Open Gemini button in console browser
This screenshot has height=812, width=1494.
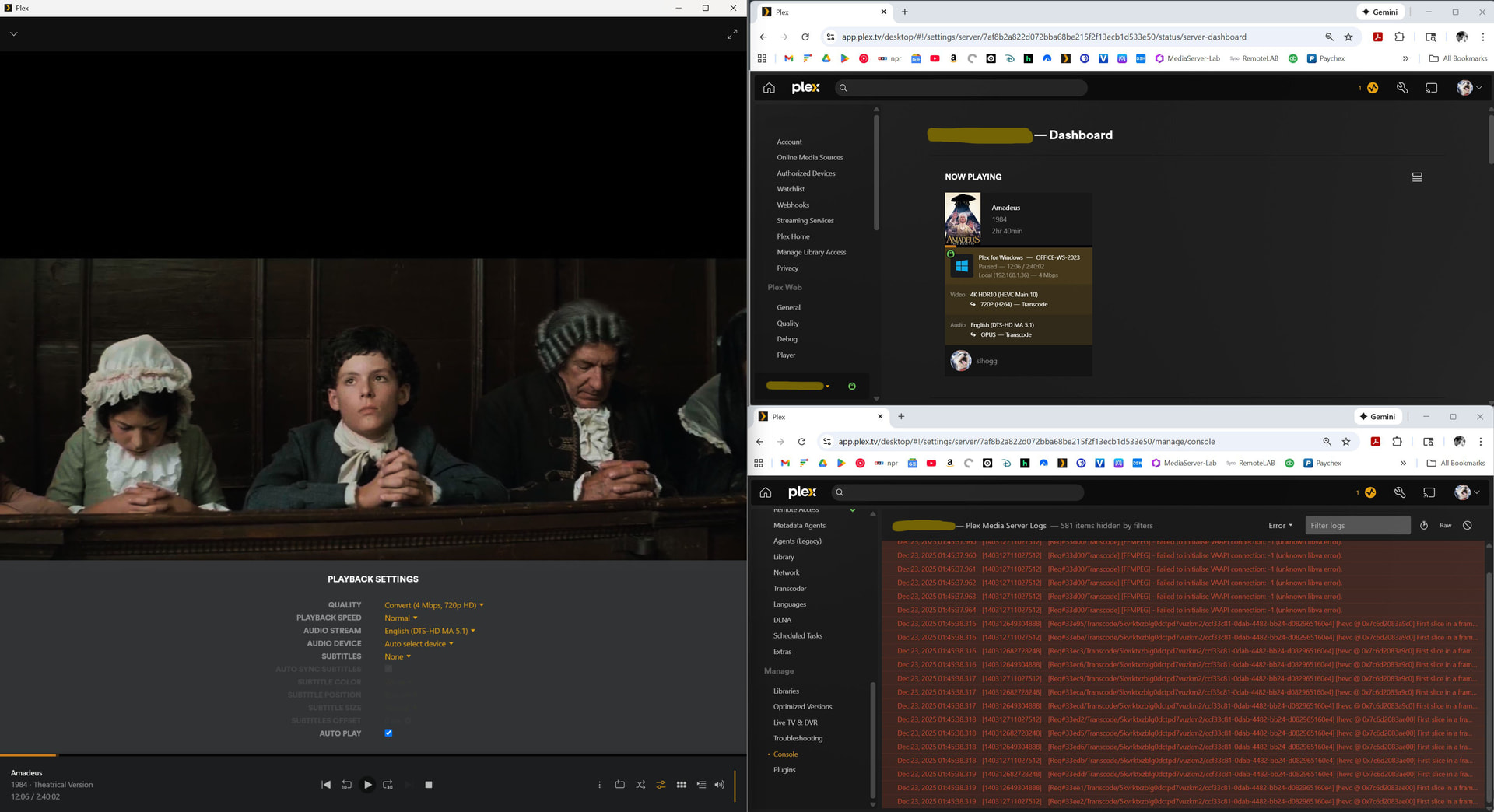coord(1377,417)
